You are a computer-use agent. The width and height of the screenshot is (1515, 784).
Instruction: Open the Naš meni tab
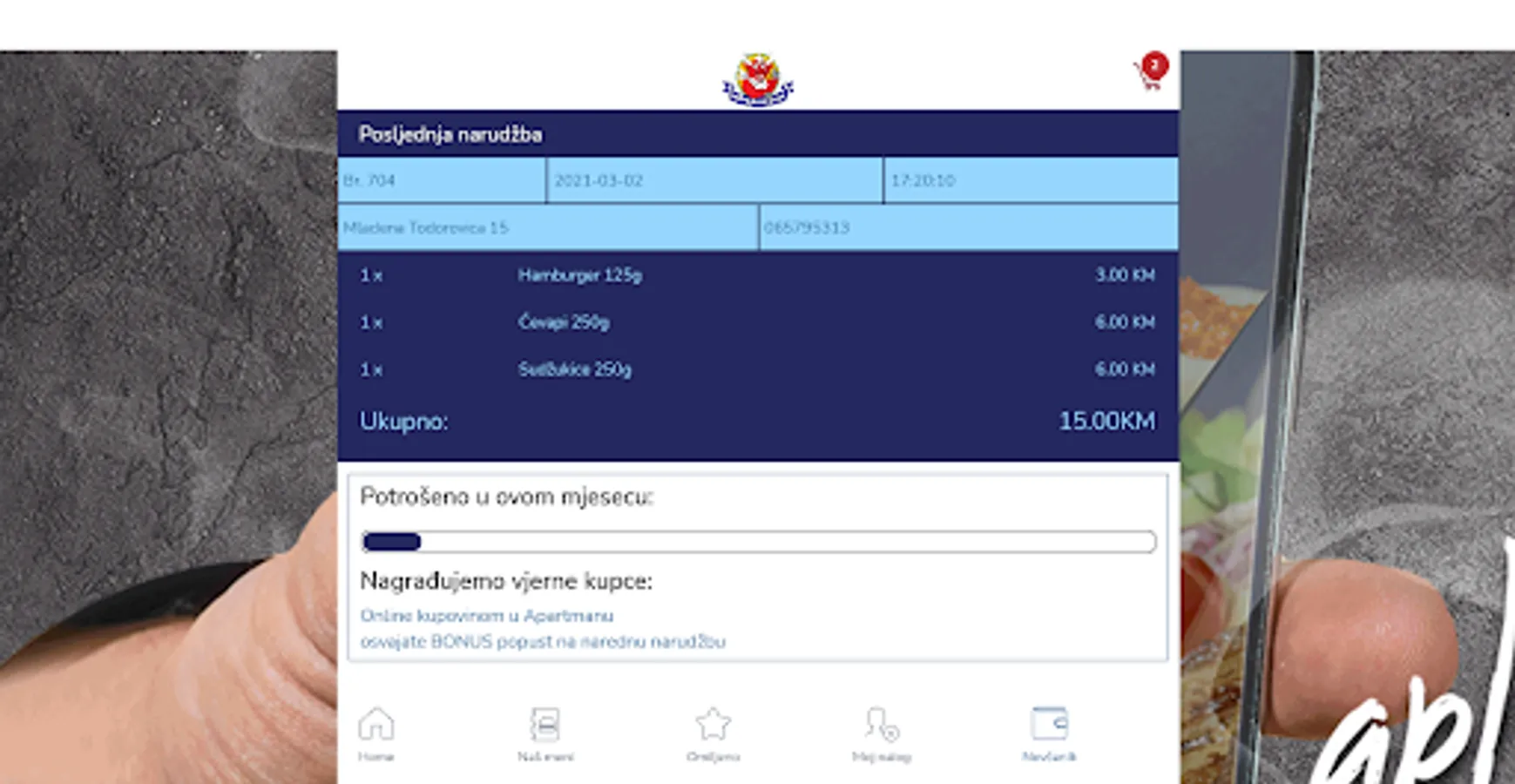point(545,734)
